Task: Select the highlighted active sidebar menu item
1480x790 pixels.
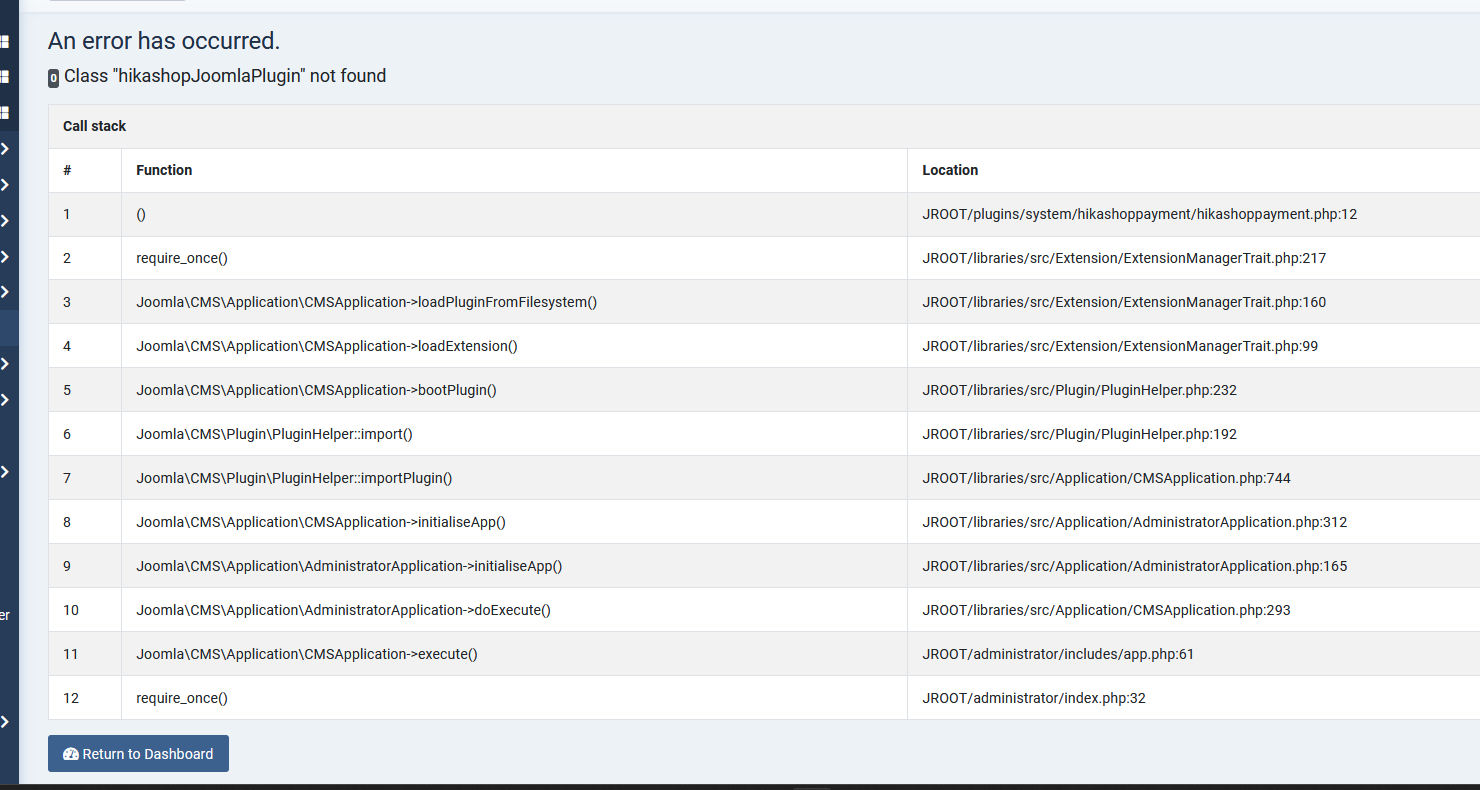Action: [x=9, y=328]
